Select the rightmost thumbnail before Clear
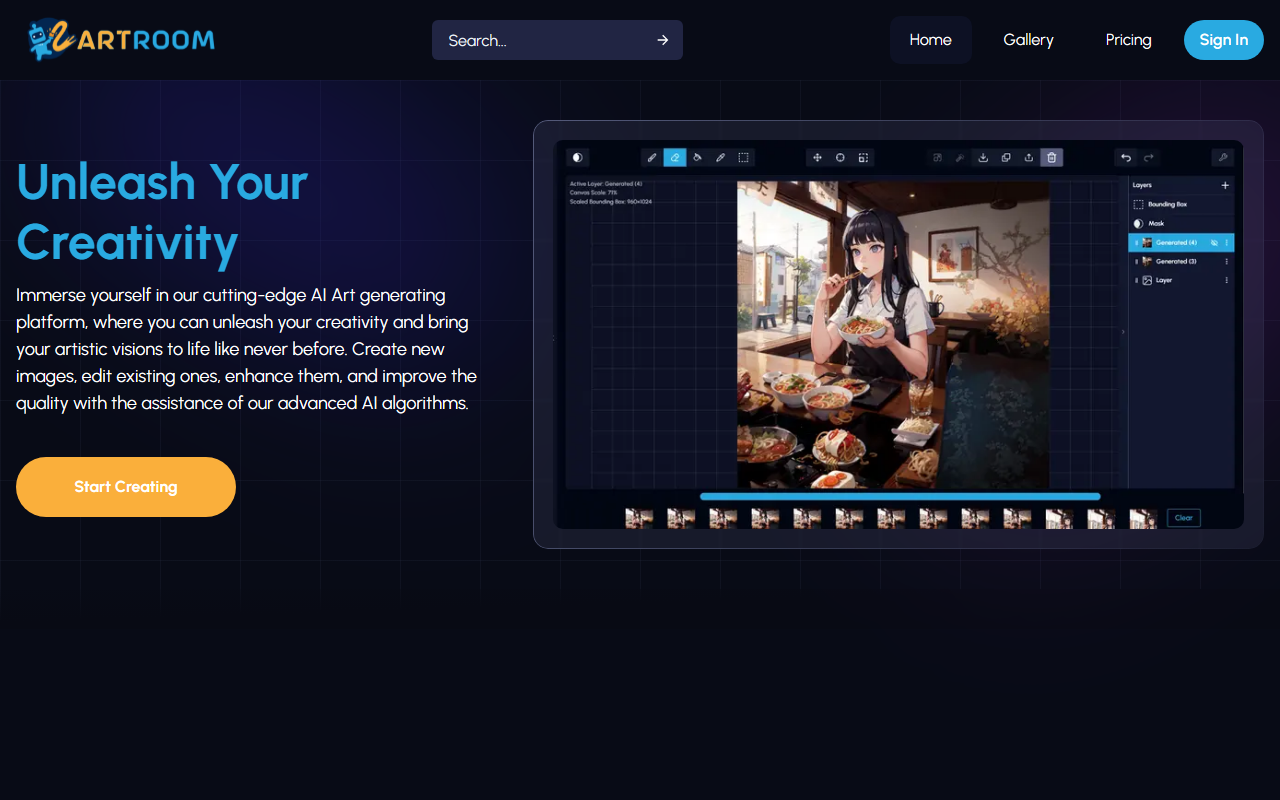 click(1143, 518)
